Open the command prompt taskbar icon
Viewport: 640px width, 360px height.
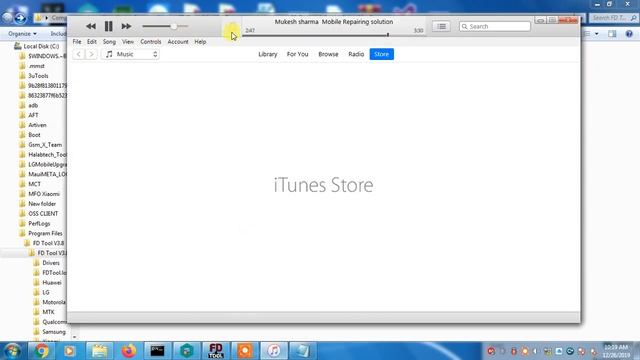coord(158,351)
